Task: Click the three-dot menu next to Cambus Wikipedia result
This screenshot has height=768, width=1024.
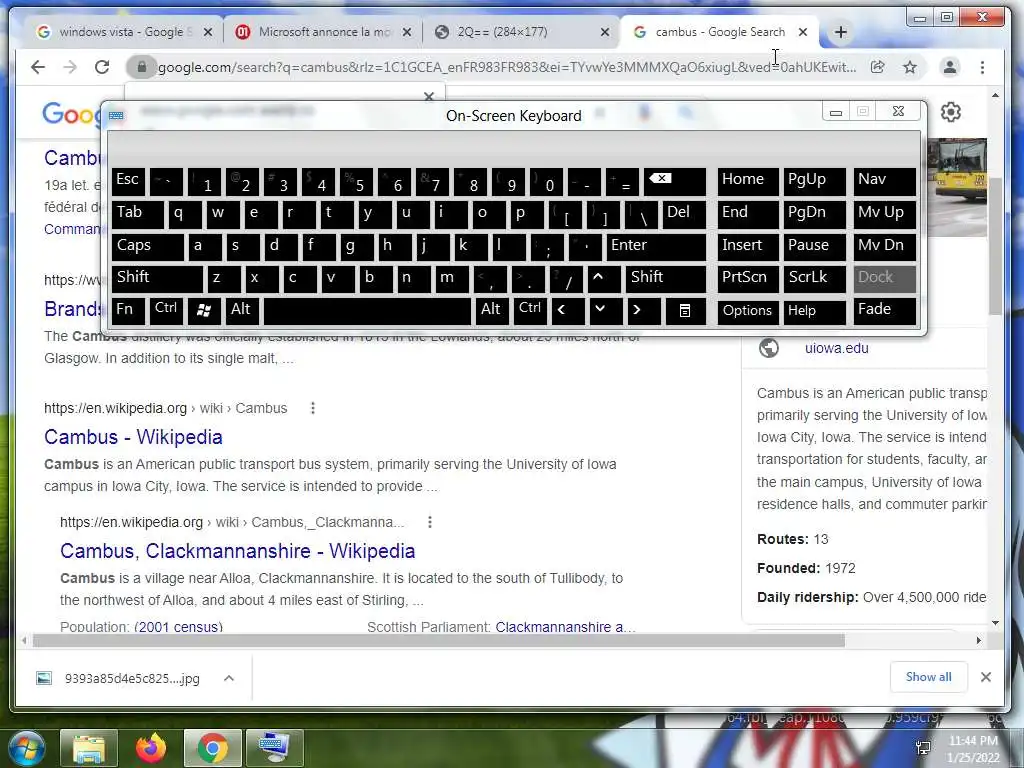Action: pyautogui.click(x=313, y=408)
